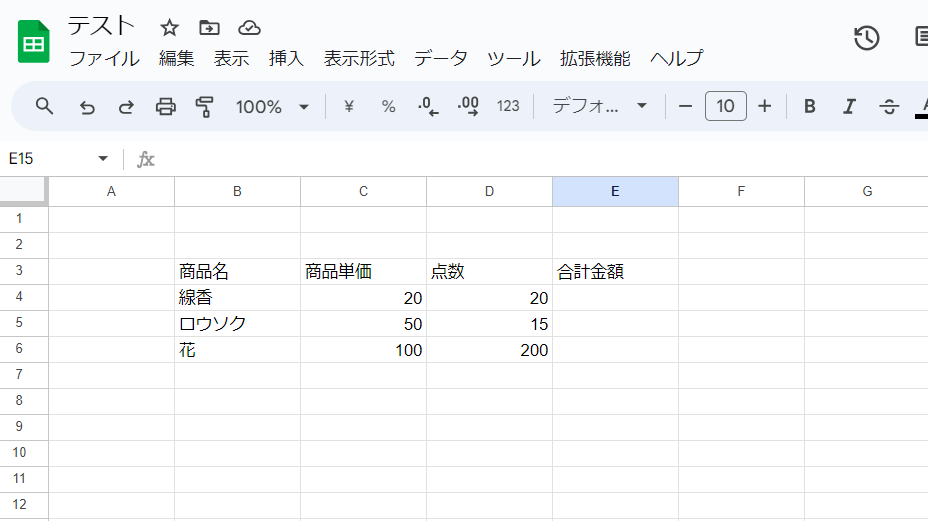Open the move-to-folder icon beside title

209,27
